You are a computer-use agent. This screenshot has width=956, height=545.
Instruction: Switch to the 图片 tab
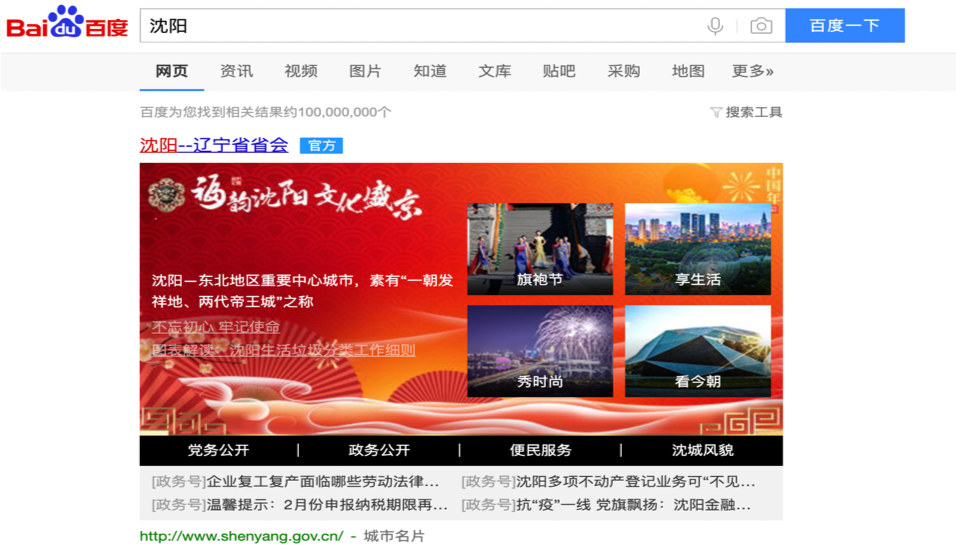(x=365, y=71)
